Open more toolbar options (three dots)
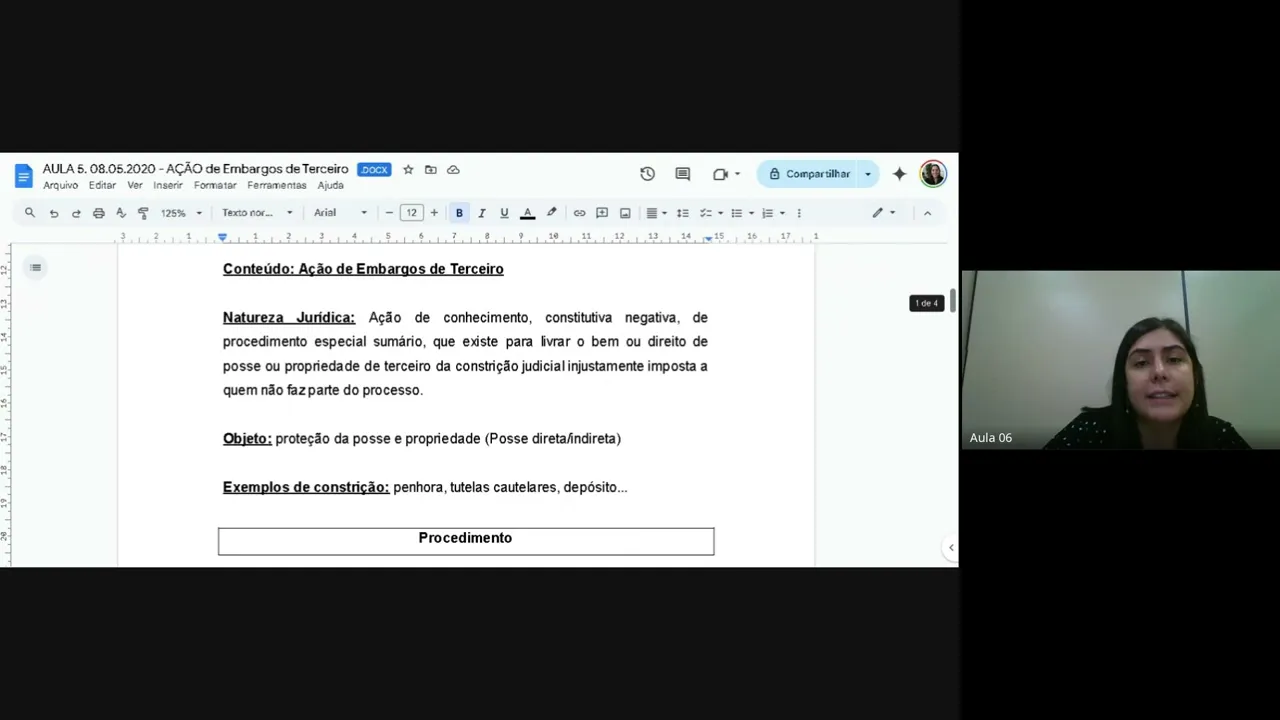 798,213
